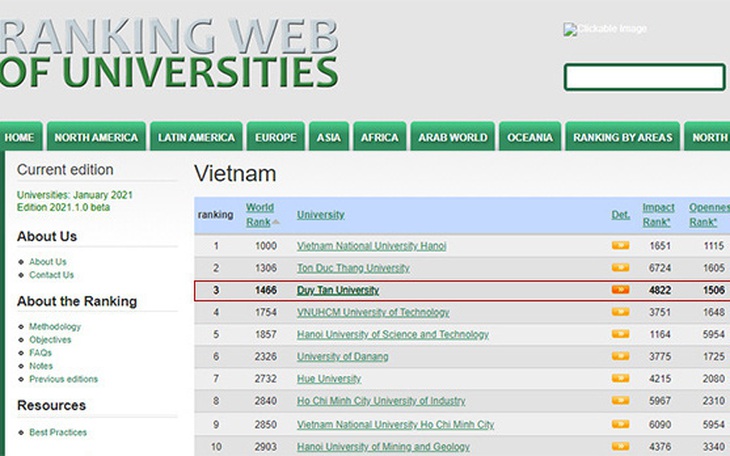The height and width of the screenshot is (456, 730).
Task: Open Previous editions link
Action: point(64,379)
